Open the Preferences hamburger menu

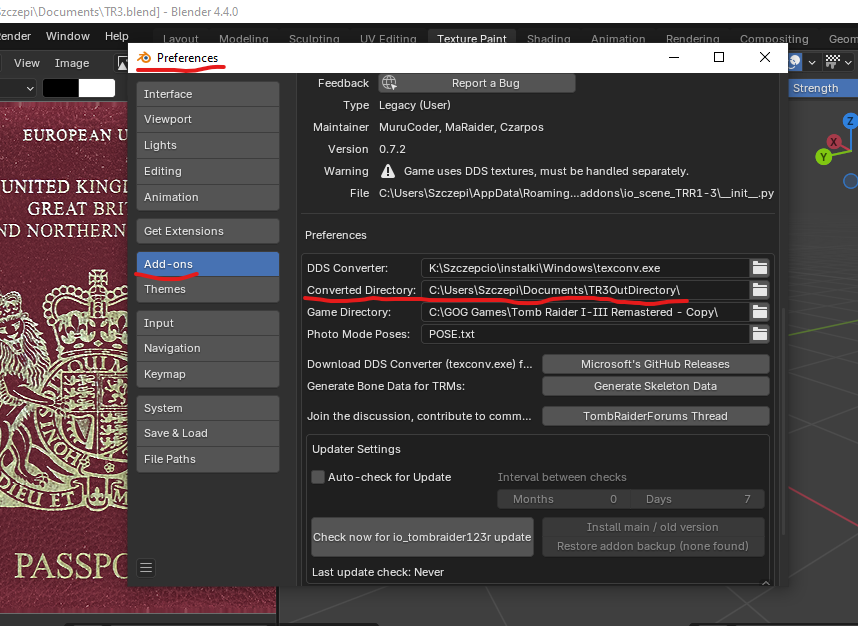point(146,568)
